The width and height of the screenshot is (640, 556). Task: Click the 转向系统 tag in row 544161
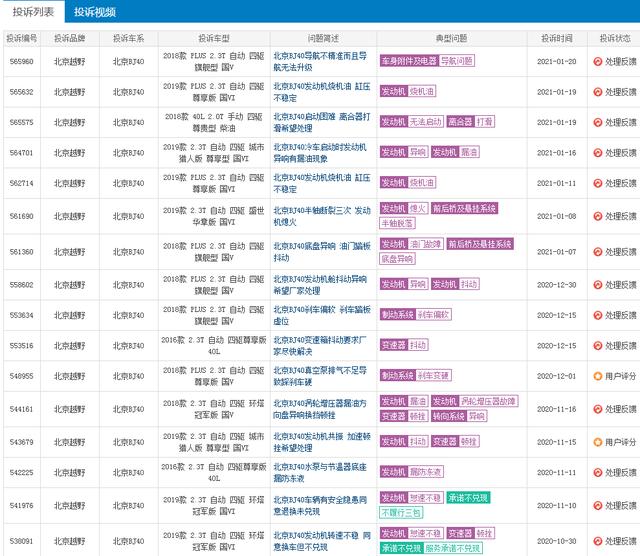tap(449, 416)
